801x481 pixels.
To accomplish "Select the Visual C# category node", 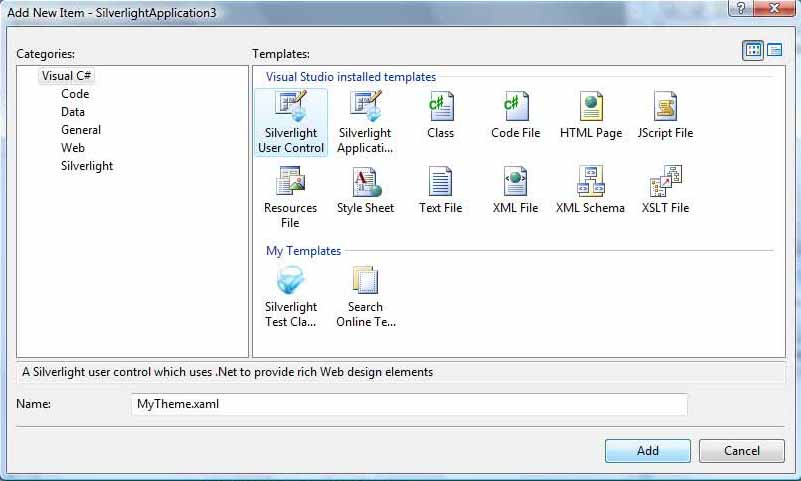I will [67, 76].
